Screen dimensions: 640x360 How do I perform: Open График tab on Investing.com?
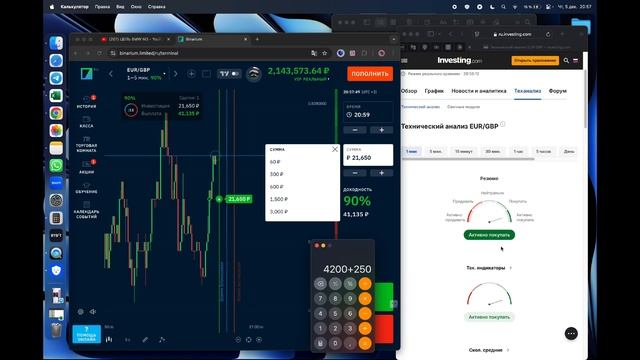[434, 91]
